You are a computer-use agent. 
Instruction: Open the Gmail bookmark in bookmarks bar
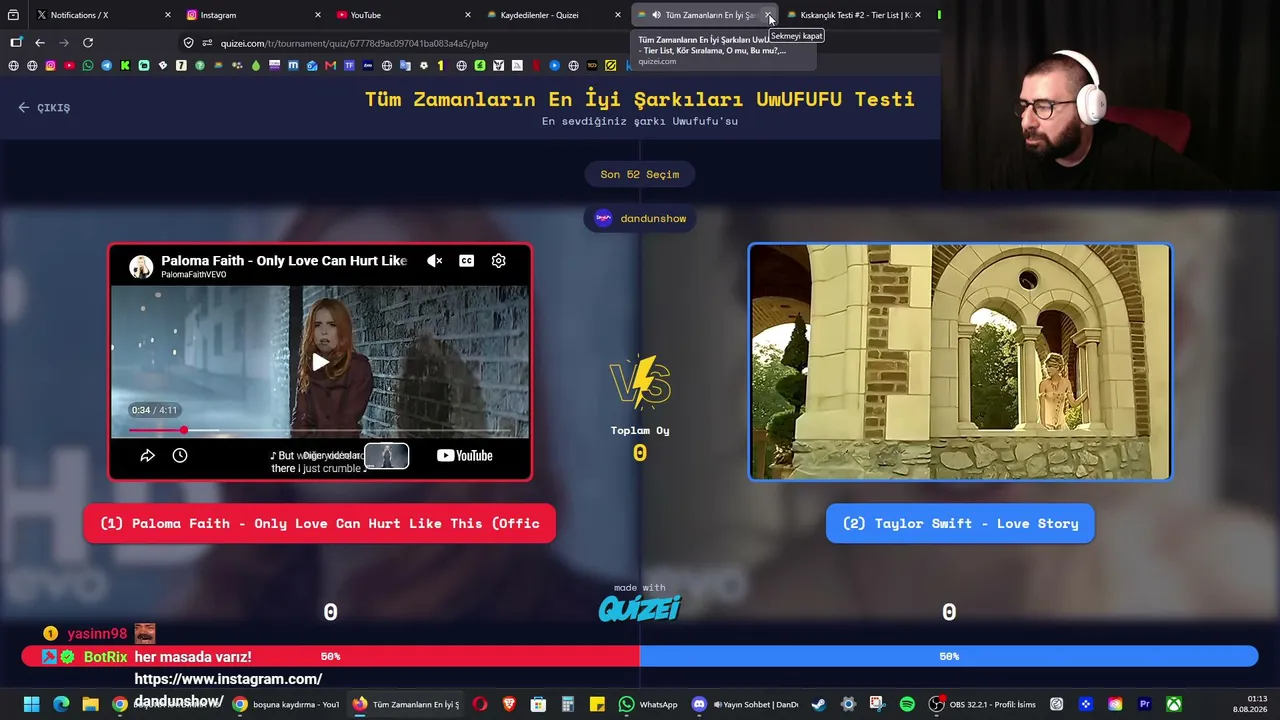(330, 66)
